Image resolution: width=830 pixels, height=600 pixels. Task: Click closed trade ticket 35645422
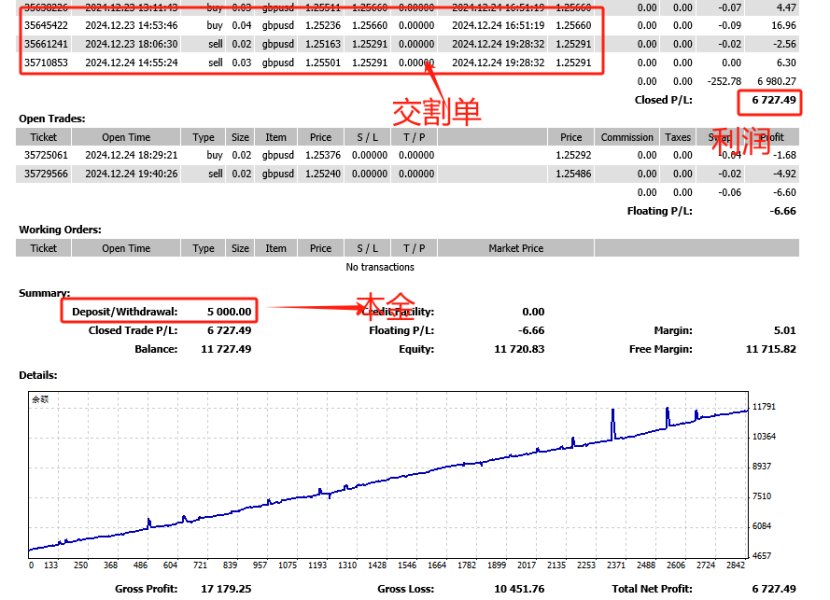(x=46, y=25)
